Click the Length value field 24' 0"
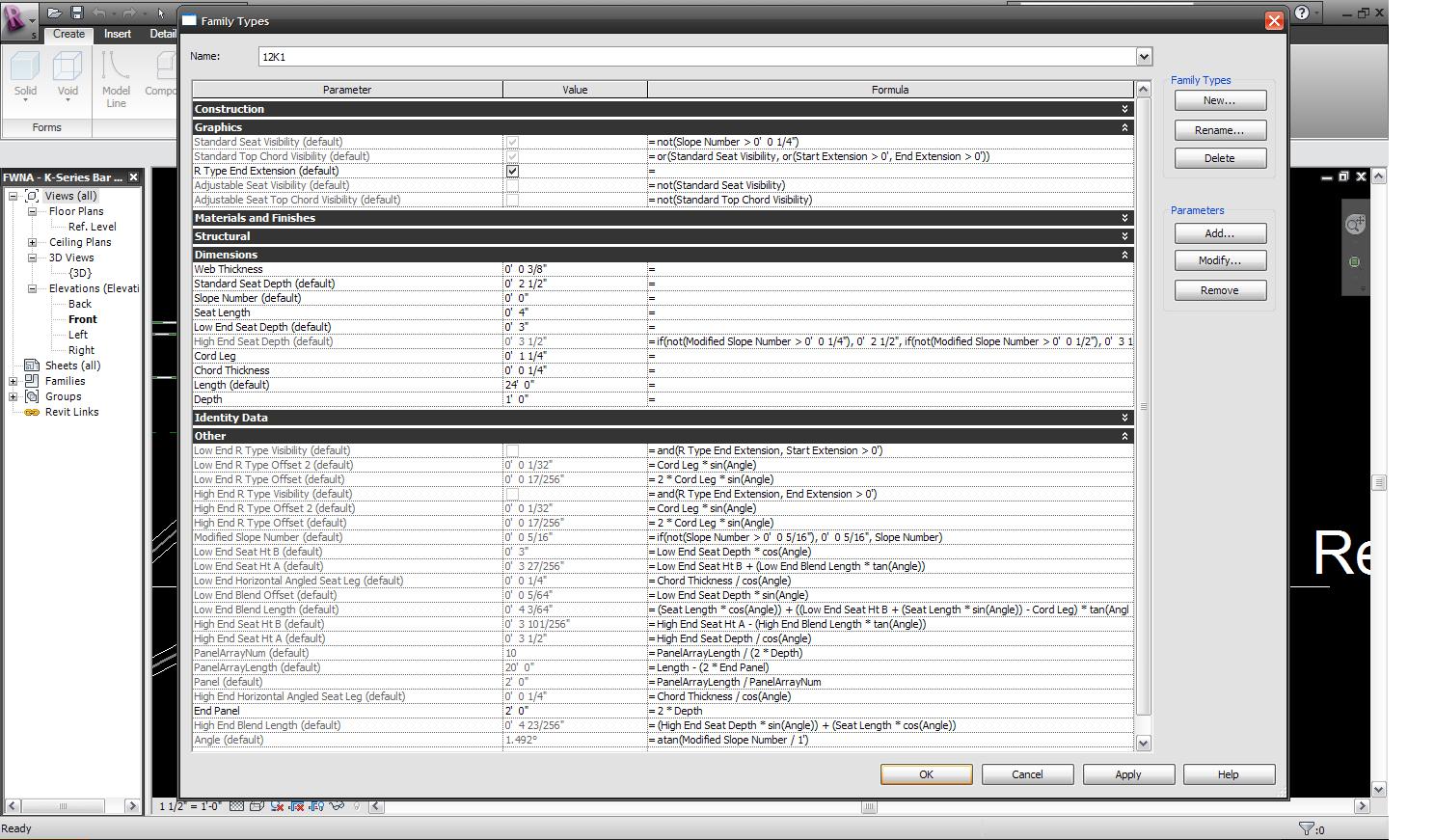 pos(575,385)
